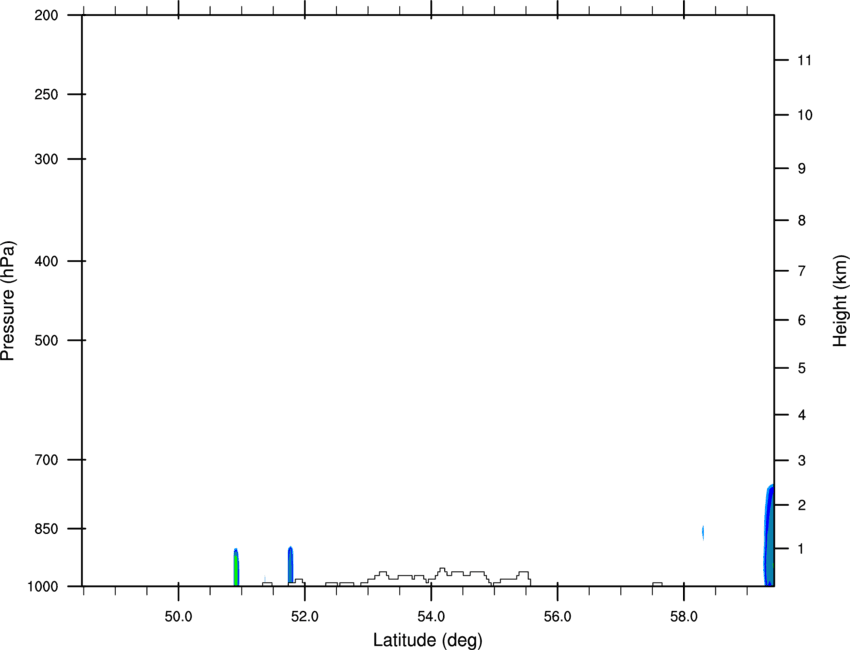Click the 58.0 latitude tick label
The height and width of the screenshot is (650, 850).
click(684, 617)
